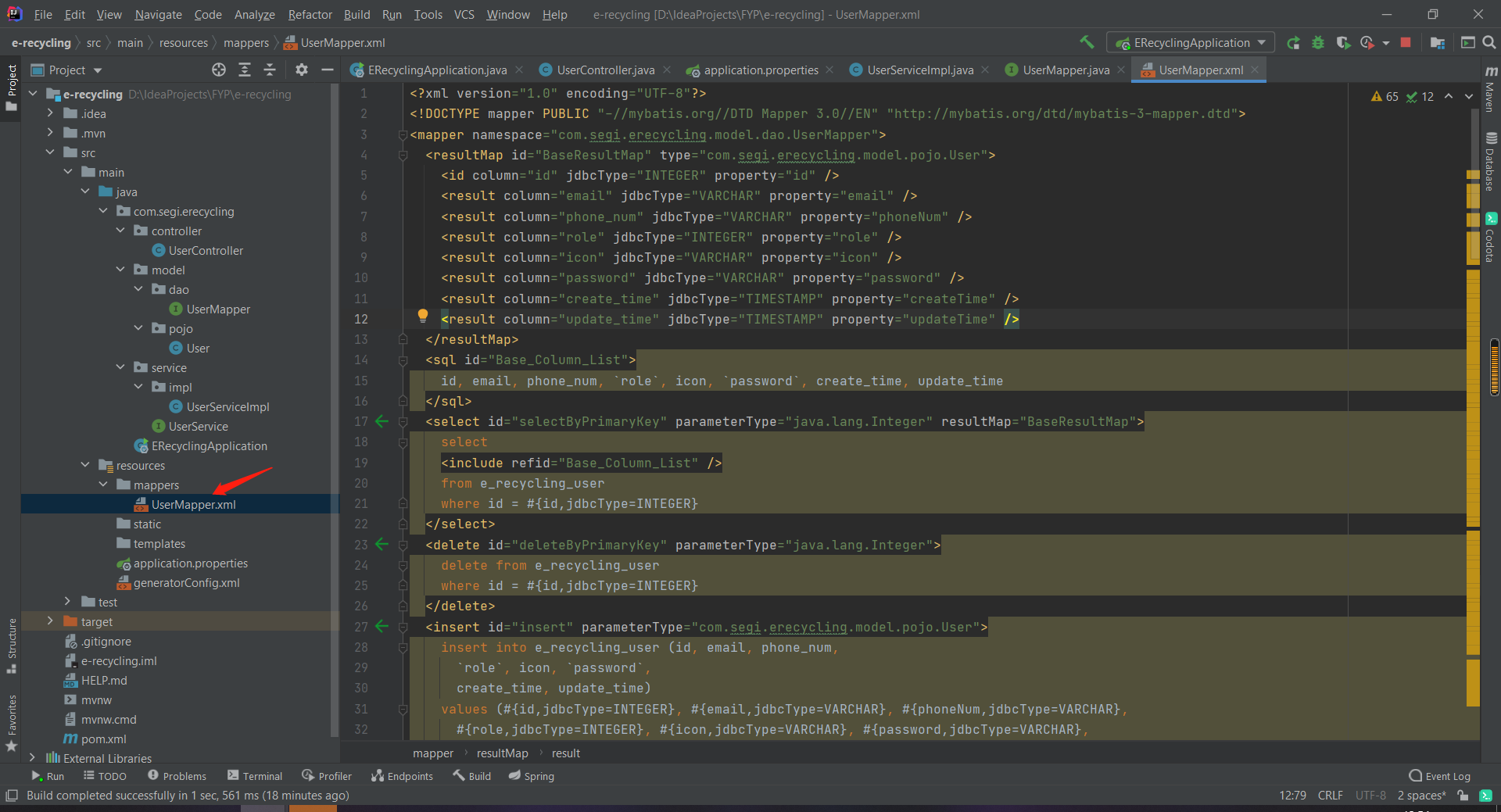Open the Maven tool window
Viewport: 1501px width, 812px height.
[x=1491, y=89]
